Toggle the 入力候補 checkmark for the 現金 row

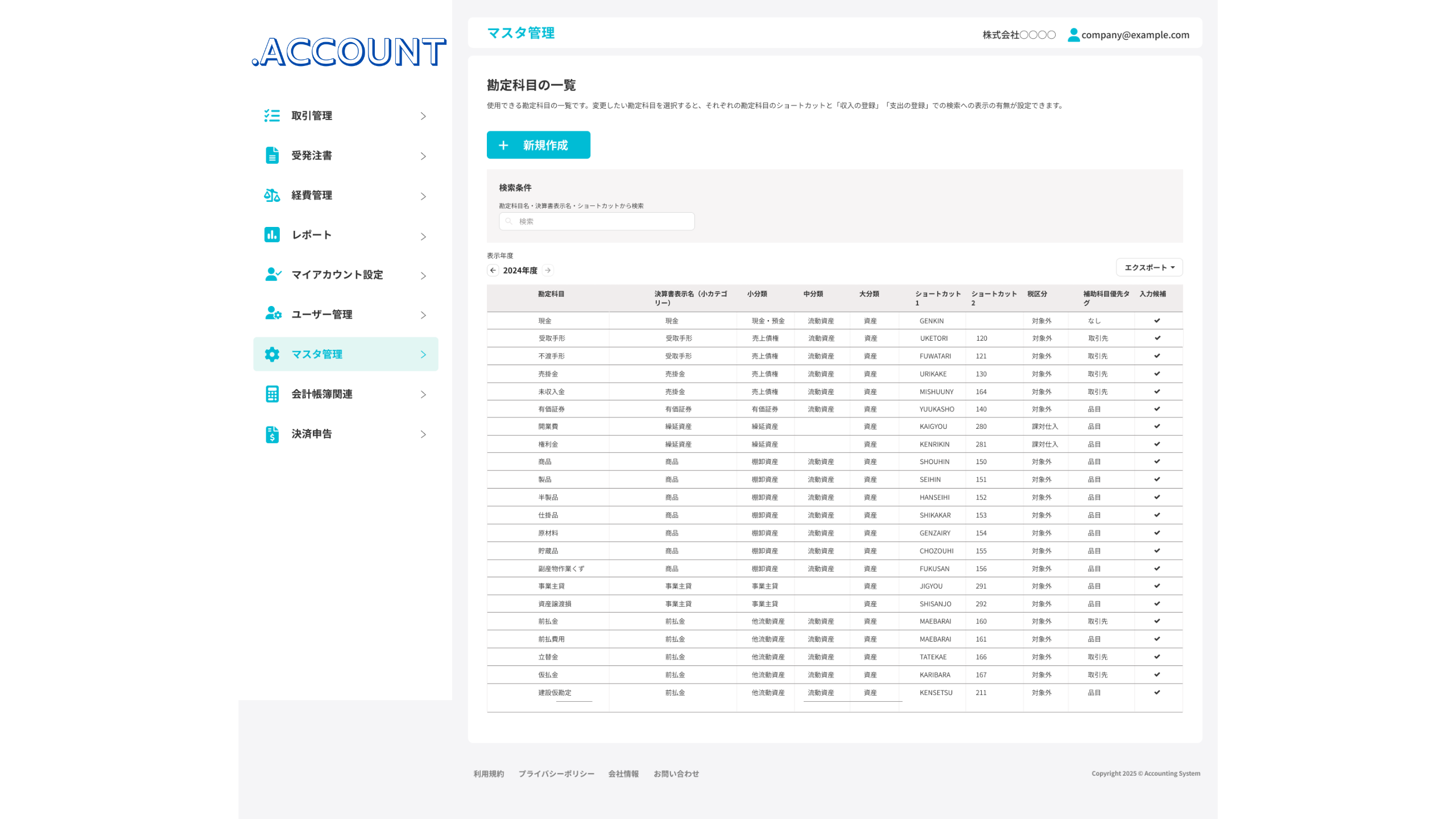tap(1157, 321)
